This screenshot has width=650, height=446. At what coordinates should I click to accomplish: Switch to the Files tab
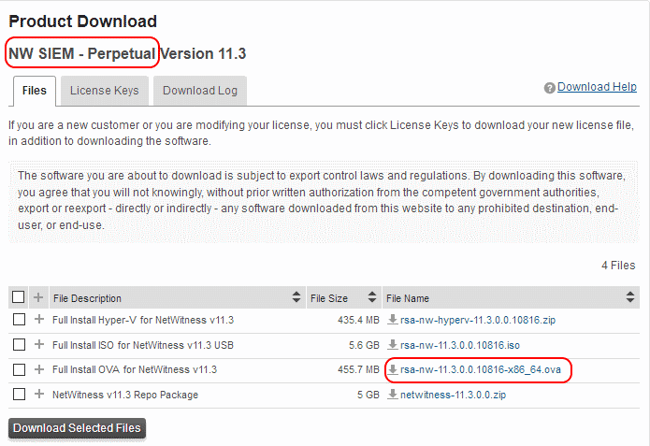34,91
